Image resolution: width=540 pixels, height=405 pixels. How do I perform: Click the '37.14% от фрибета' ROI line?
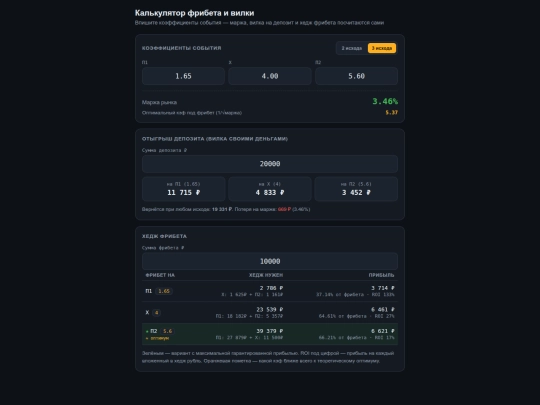[x=355, y=295]
